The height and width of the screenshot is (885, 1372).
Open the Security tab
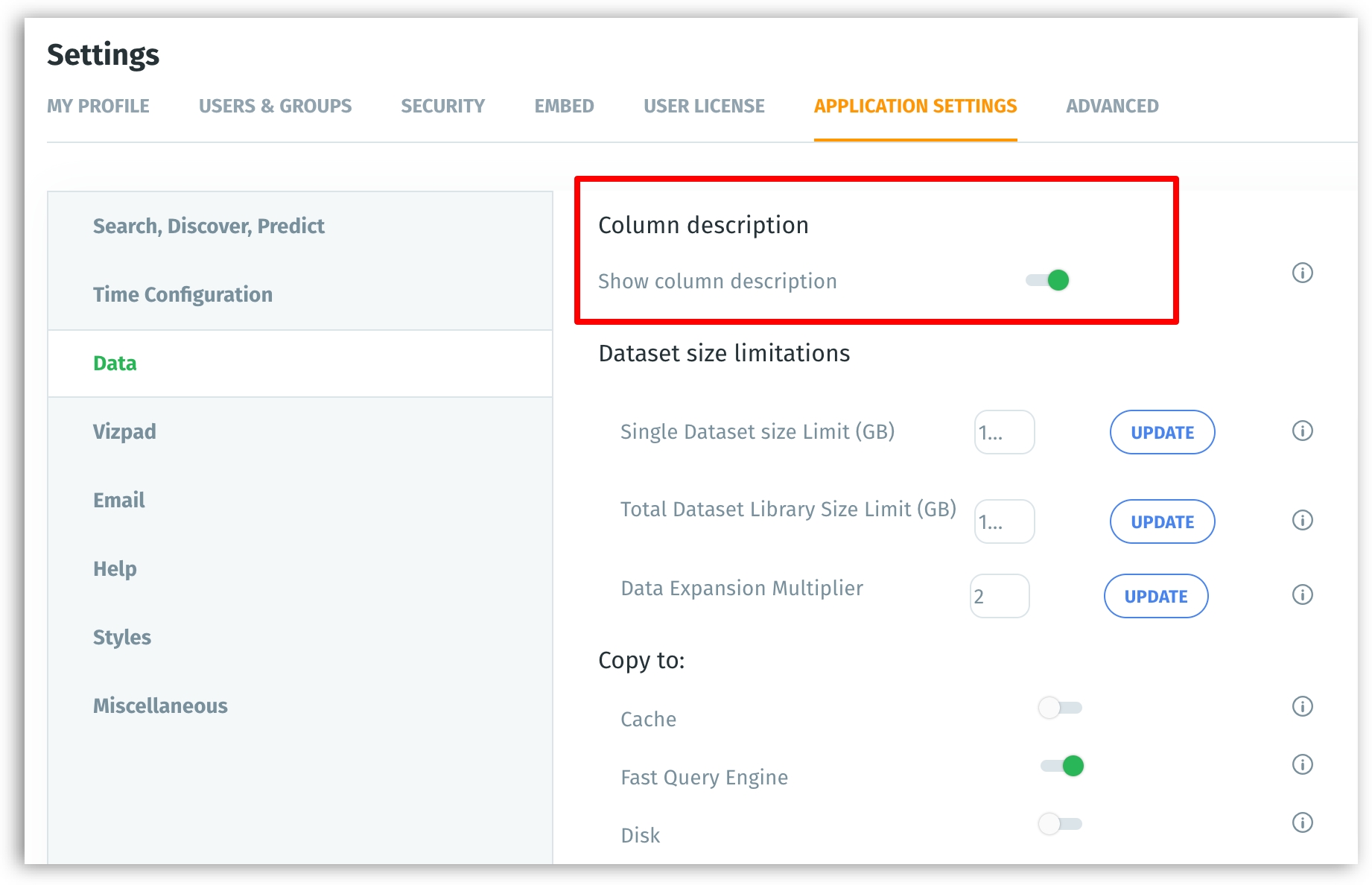(x=442, y=107)
